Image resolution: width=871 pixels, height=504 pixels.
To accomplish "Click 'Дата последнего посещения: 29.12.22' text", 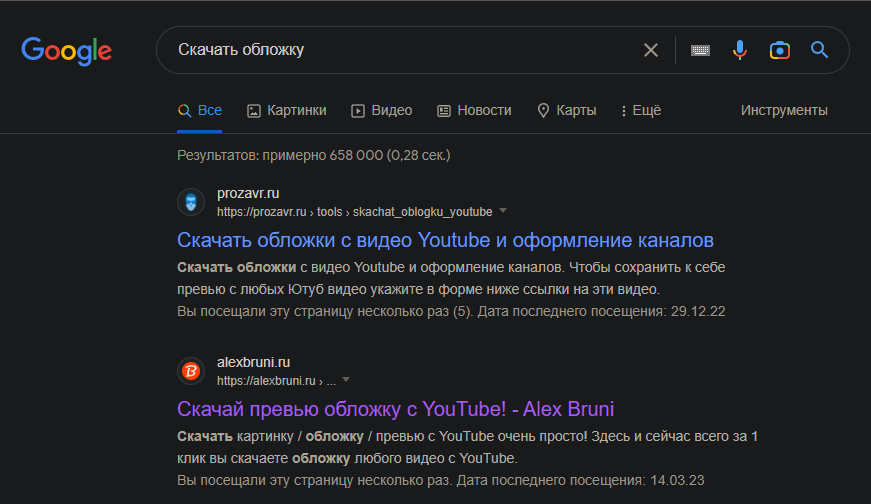I will click(x=602, y=311).
